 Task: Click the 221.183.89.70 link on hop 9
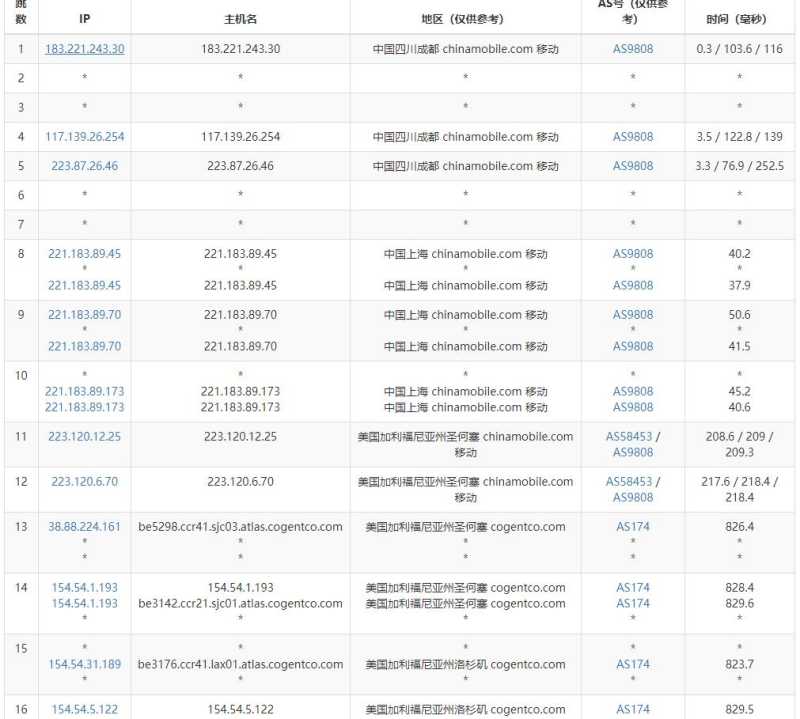click(84, 315)
